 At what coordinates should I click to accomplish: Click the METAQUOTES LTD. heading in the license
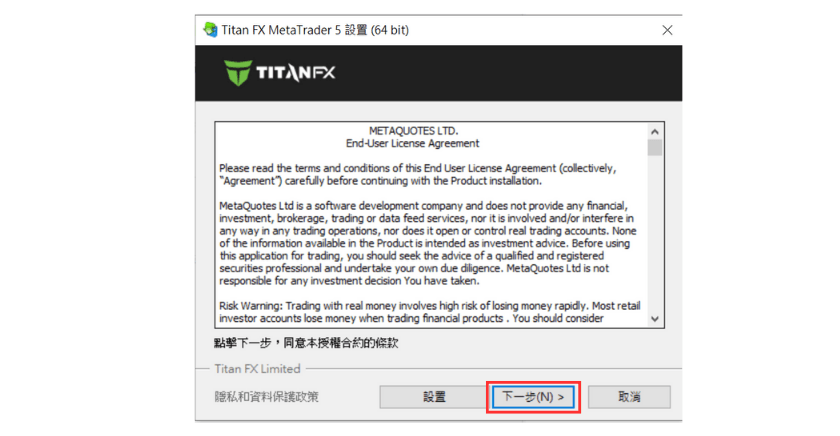414,131
